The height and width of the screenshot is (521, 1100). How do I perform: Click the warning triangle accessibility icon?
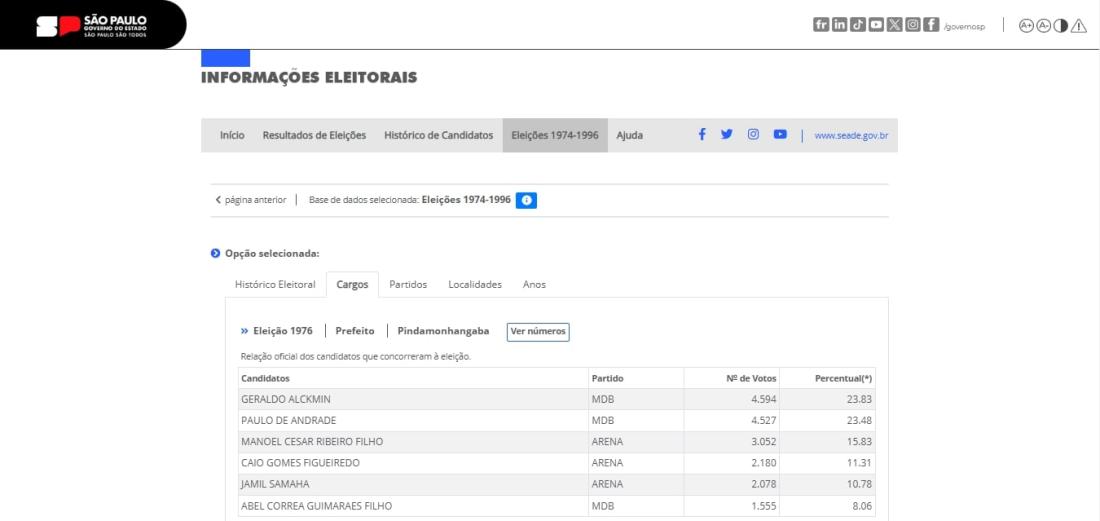point(1079,26)
